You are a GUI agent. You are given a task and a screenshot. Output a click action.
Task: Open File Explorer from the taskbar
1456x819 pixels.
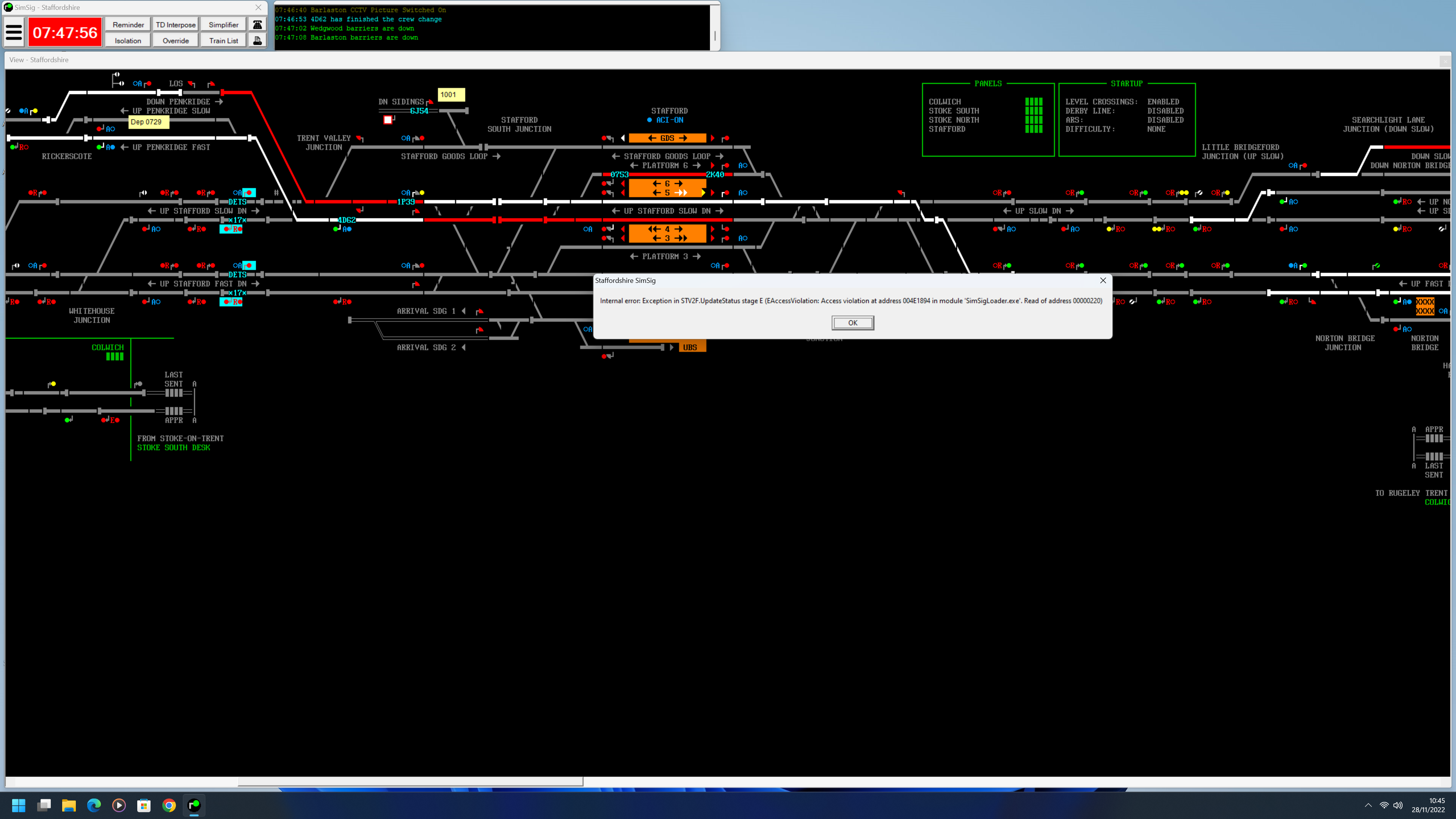pyautogui.click(x=69, y=805)
